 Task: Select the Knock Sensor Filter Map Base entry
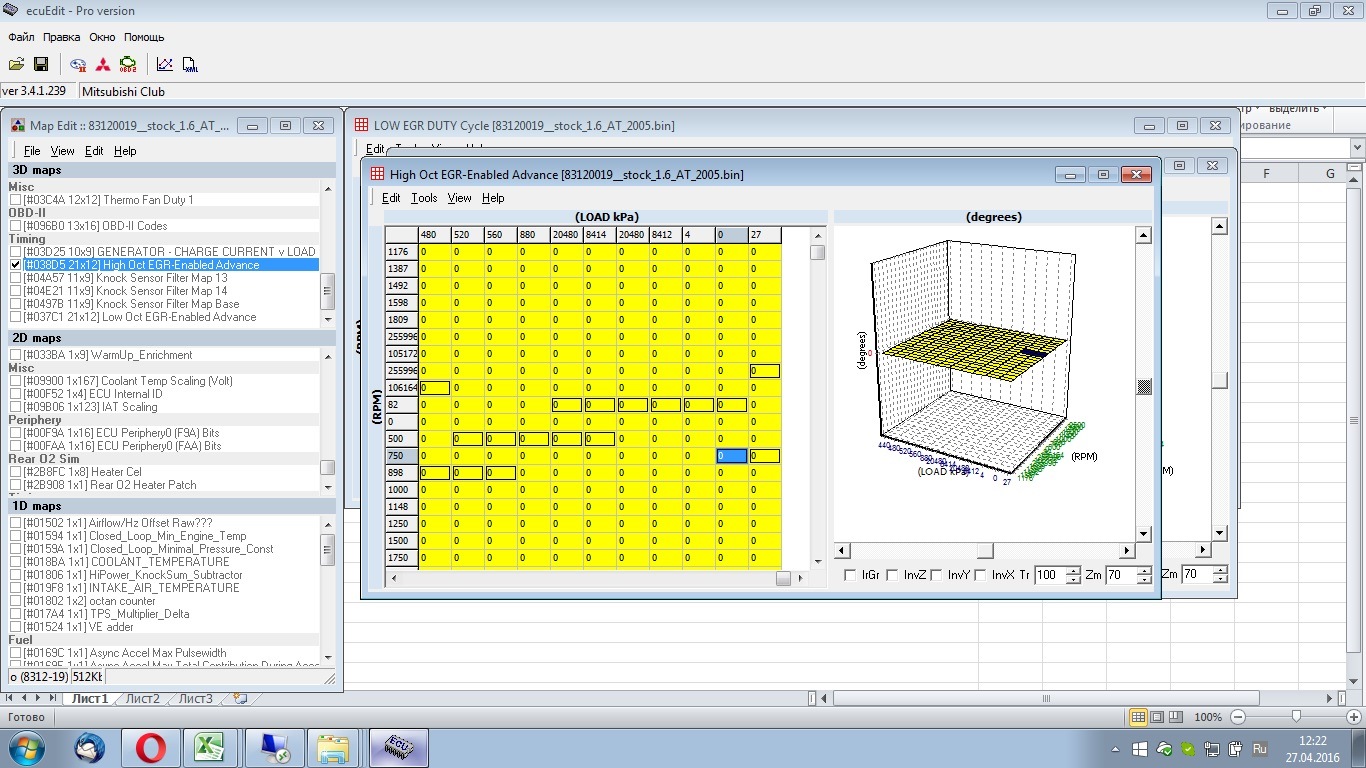point(131,304)
